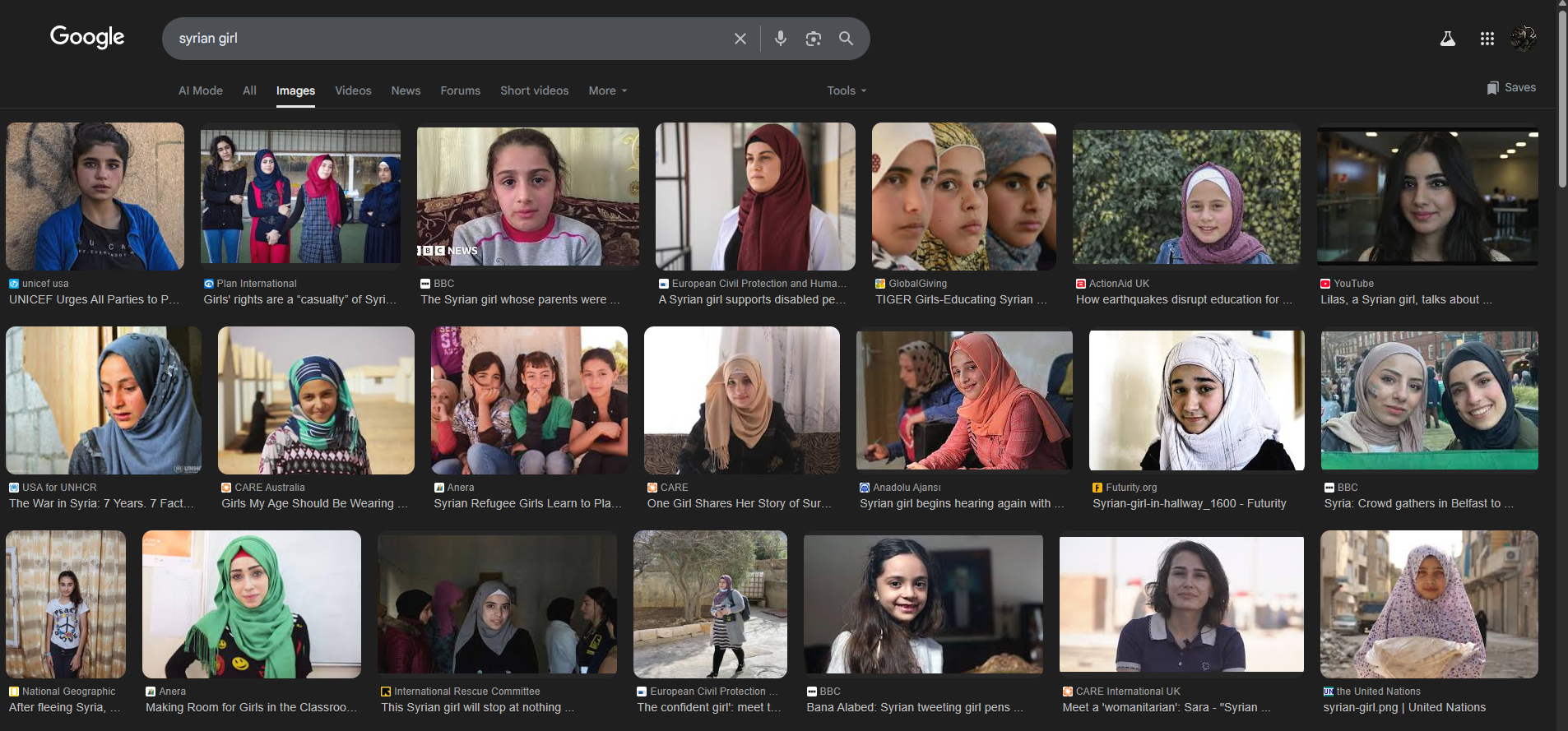The height and width of the screenshot is (731, 1568).
Task: Open the UNICEF Urges All Parties link
Action: pos(94,299)
